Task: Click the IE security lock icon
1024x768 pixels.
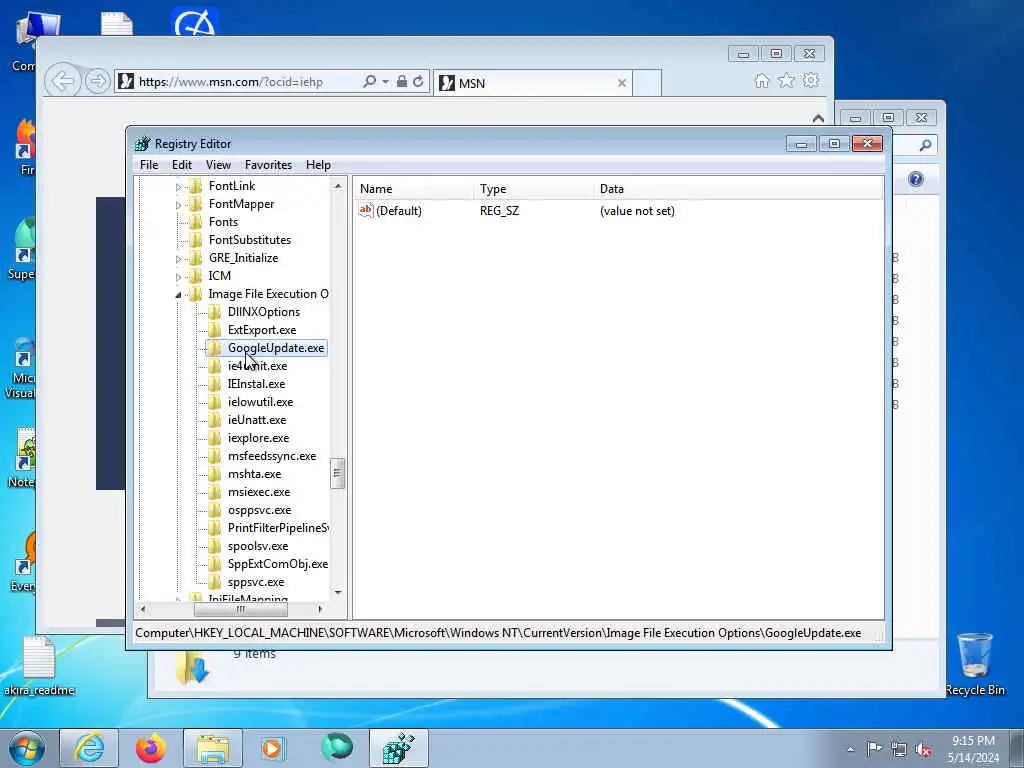Action: (x=402, y=82)
